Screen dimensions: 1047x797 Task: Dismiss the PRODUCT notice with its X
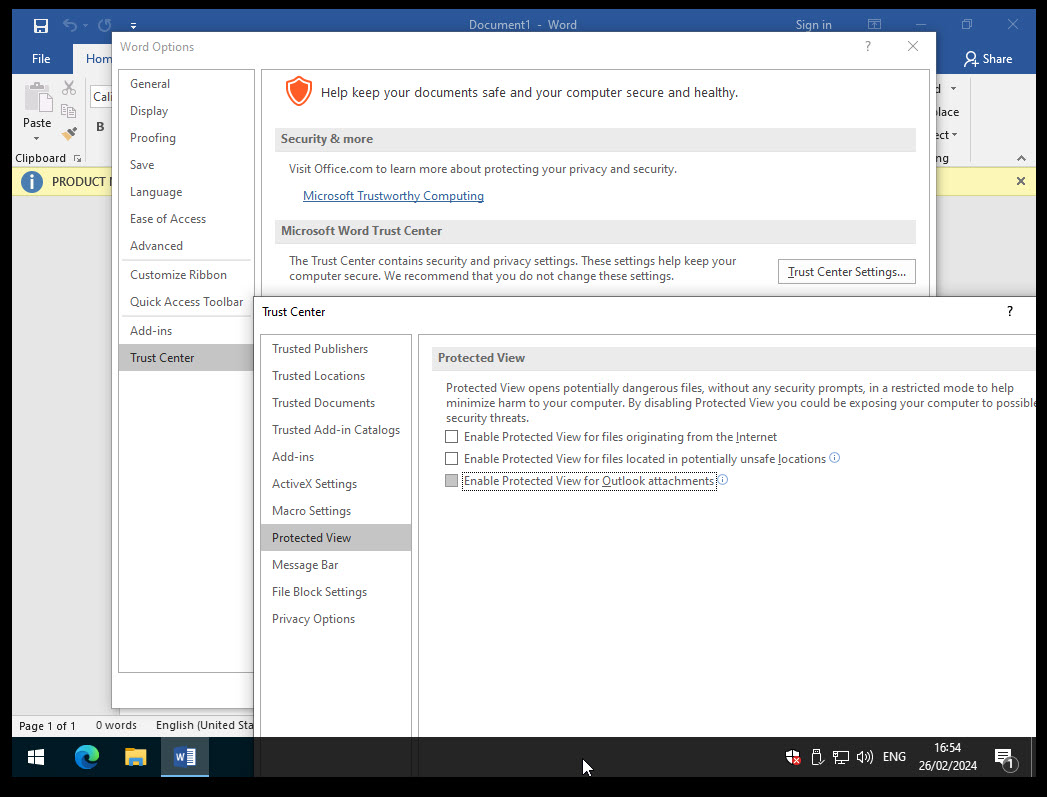1020,181
